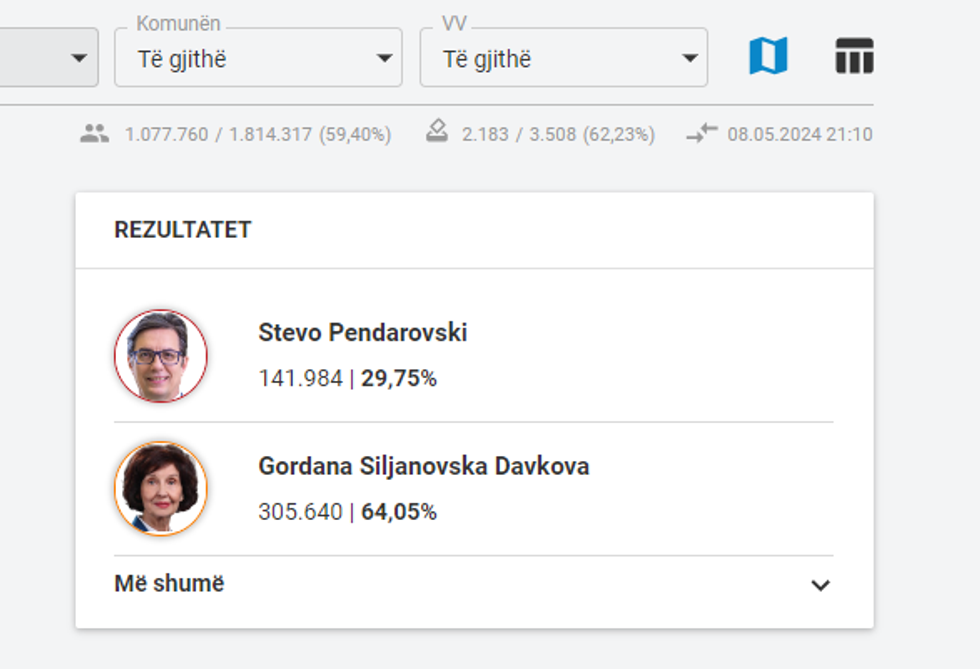Open the VV dropdown
This screenshot has height=669, width=980.
point(563,58)
